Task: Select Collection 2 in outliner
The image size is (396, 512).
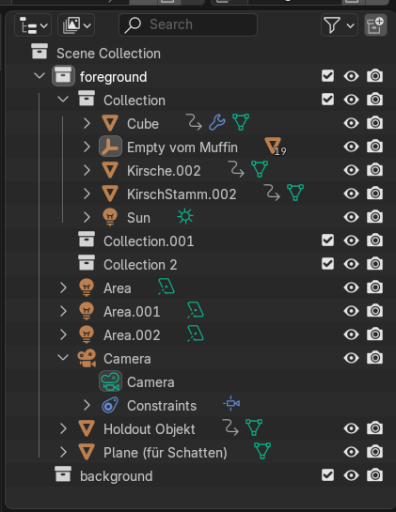Action: 140,264
